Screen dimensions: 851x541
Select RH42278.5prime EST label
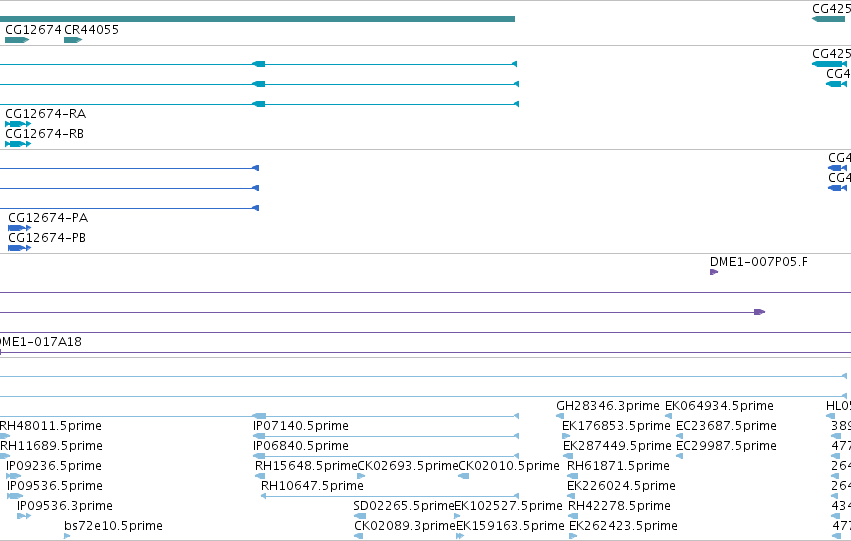point(619,506)
